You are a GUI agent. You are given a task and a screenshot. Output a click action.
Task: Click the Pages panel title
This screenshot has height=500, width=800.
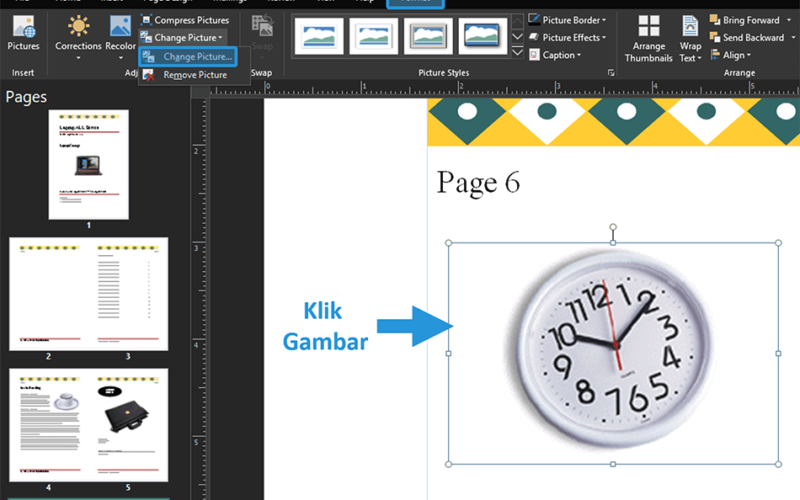click(26, 97)
